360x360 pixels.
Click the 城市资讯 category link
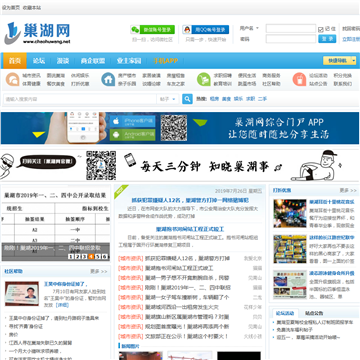pyautogui.click(x=32, y=76)
